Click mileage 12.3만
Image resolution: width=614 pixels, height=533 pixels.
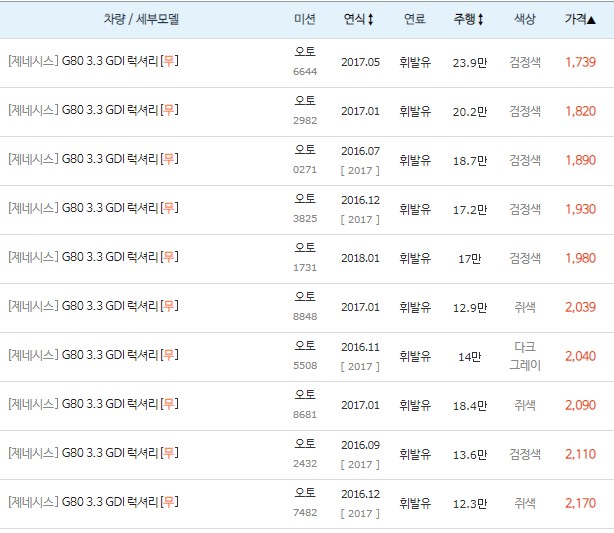470,503
